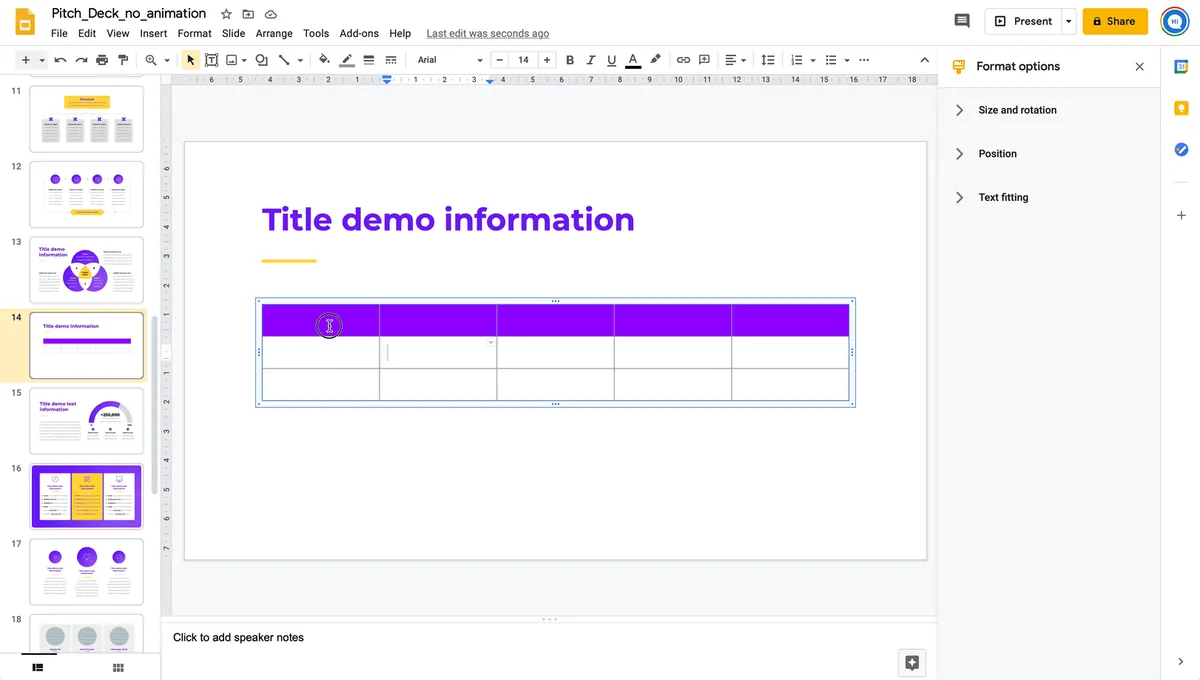
Task: Hide the menus with the up chevron
Action: tap(925, 60)
